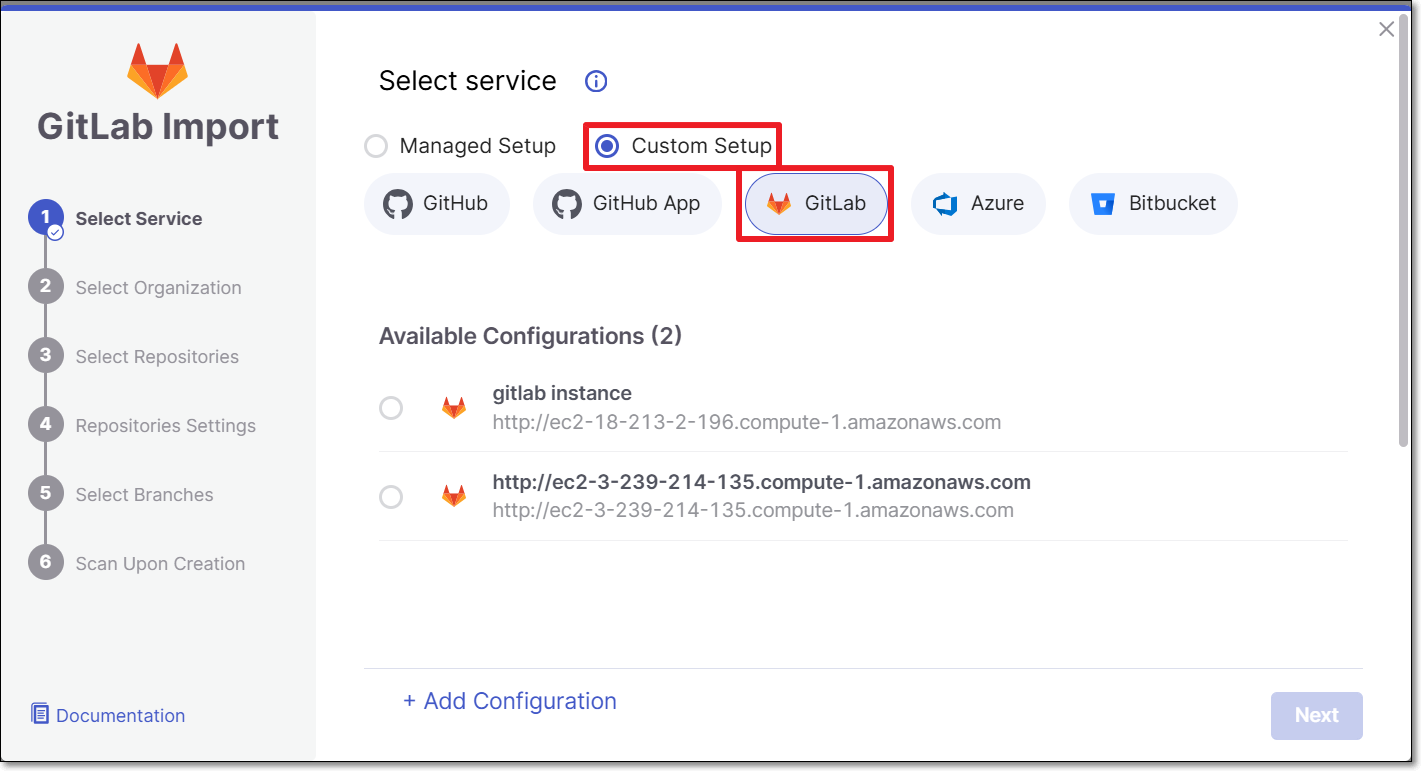Click the fox icon for ec2-3-239-214-135 configuration

tap(454, 496)
